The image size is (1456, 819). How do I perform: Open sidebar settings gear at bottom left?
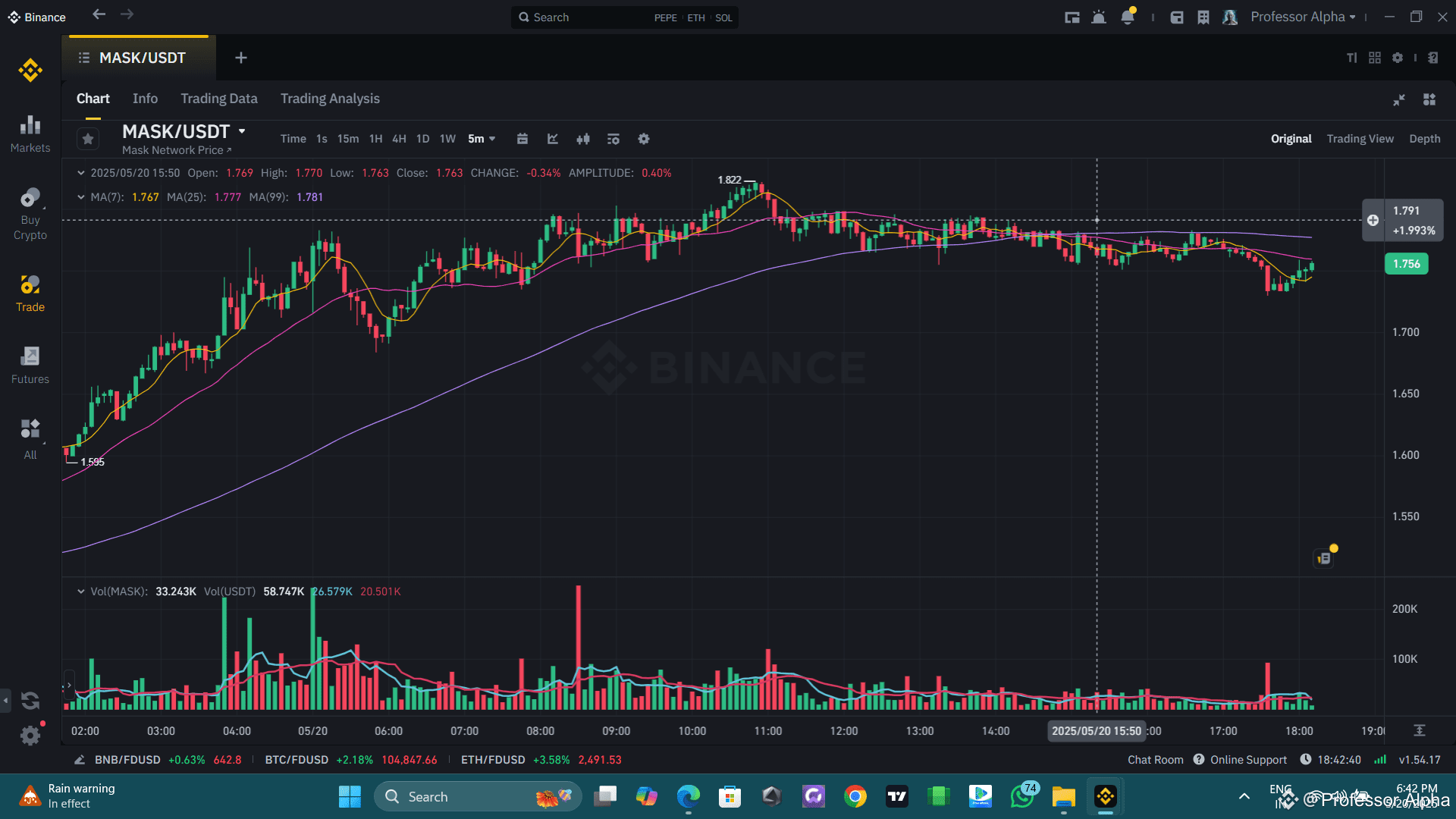click(x=30, y=735)
